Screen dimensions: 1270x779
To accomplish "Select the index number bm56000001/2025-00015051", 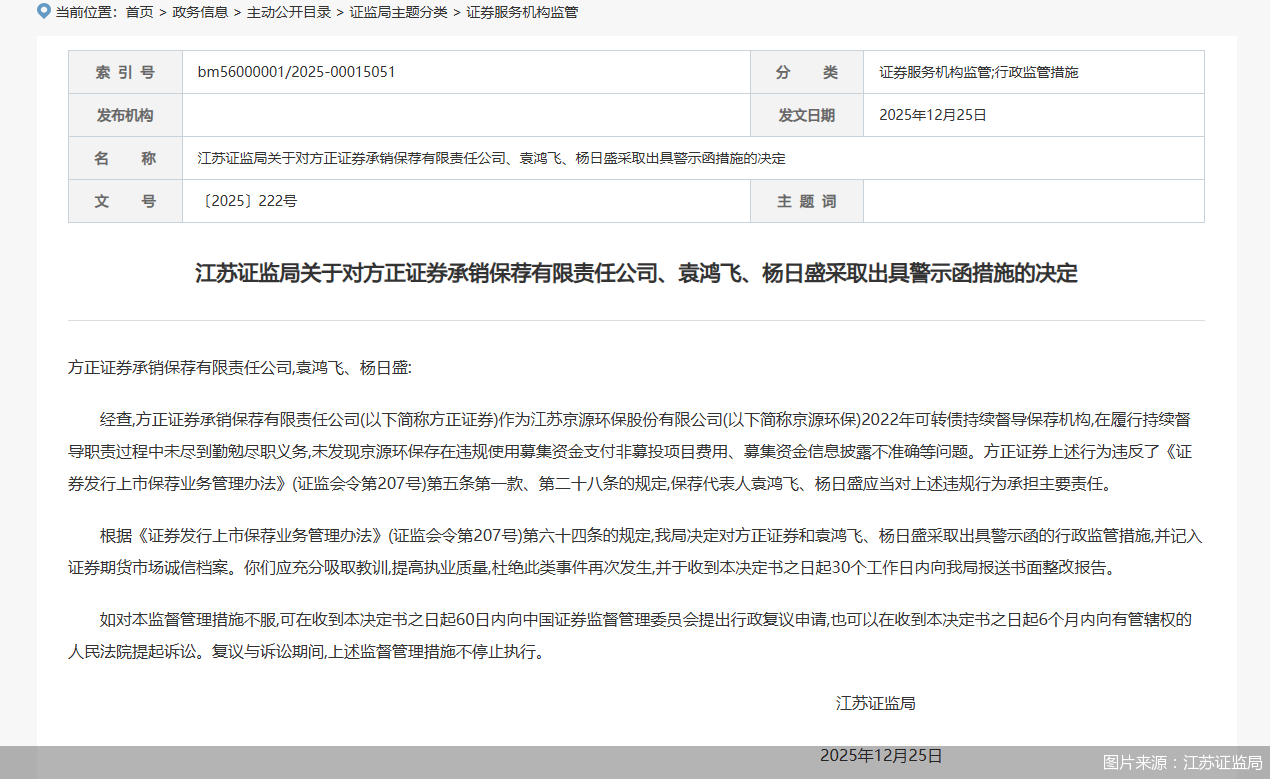I will coord(296,71).
